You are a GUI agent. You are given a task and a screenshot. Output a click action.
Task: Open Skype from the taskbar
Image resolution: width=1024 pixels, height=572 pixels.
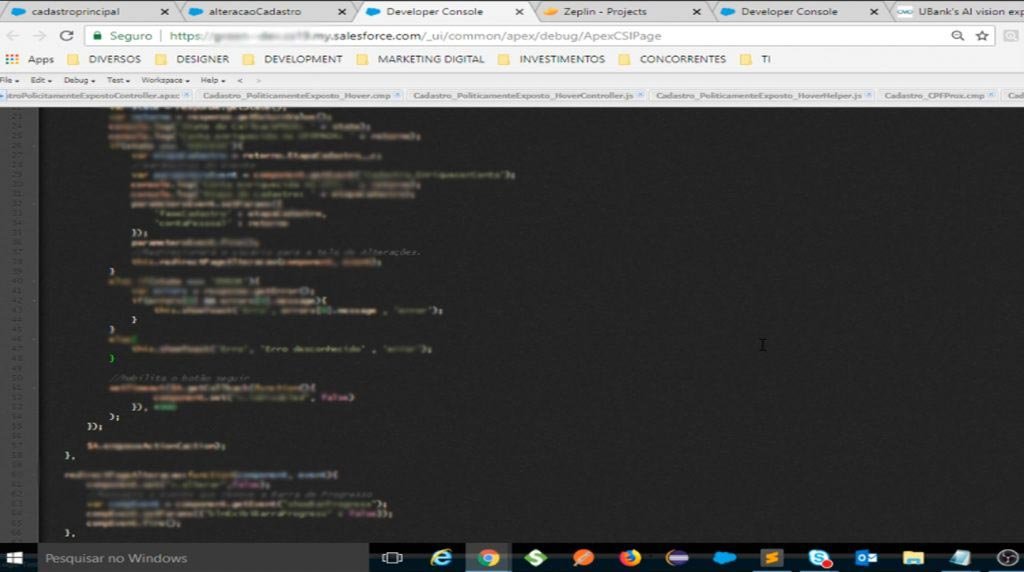click(x=819, y=558)
